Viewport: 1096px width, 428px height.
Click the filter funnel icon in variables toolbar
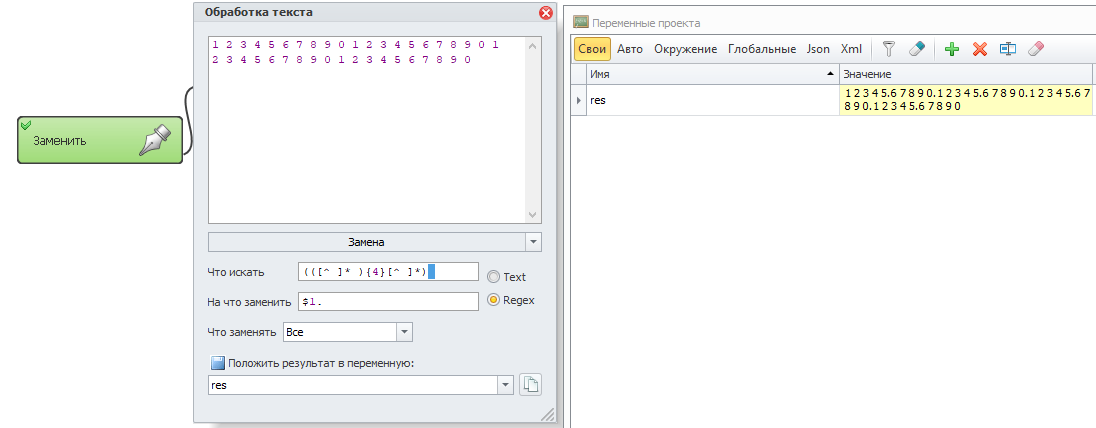point(888,49)
